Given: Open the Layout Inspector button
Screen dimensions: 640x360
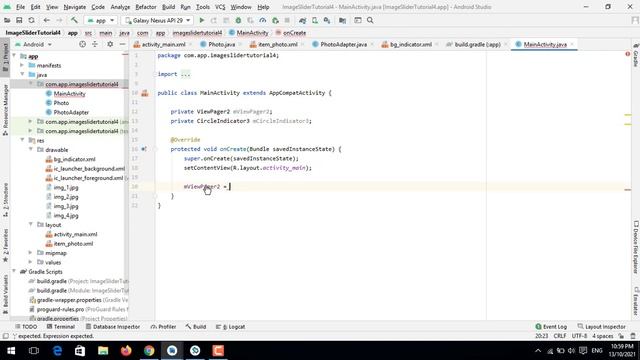Looking at the screenshot, I should [602, 327].
